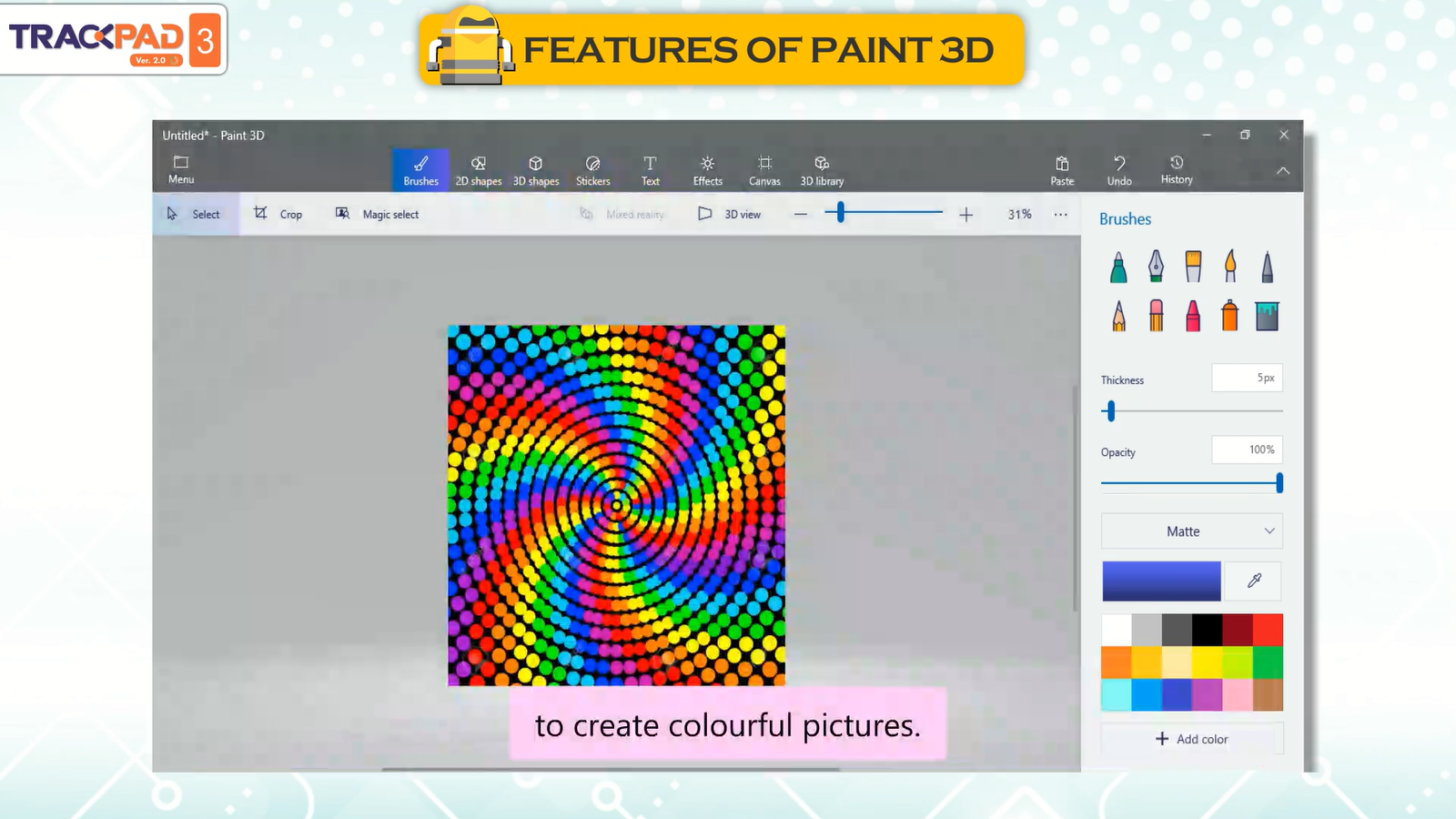Select the pale yellow color swatch
Screen dimensions: 1456x819
point(1177,662)
